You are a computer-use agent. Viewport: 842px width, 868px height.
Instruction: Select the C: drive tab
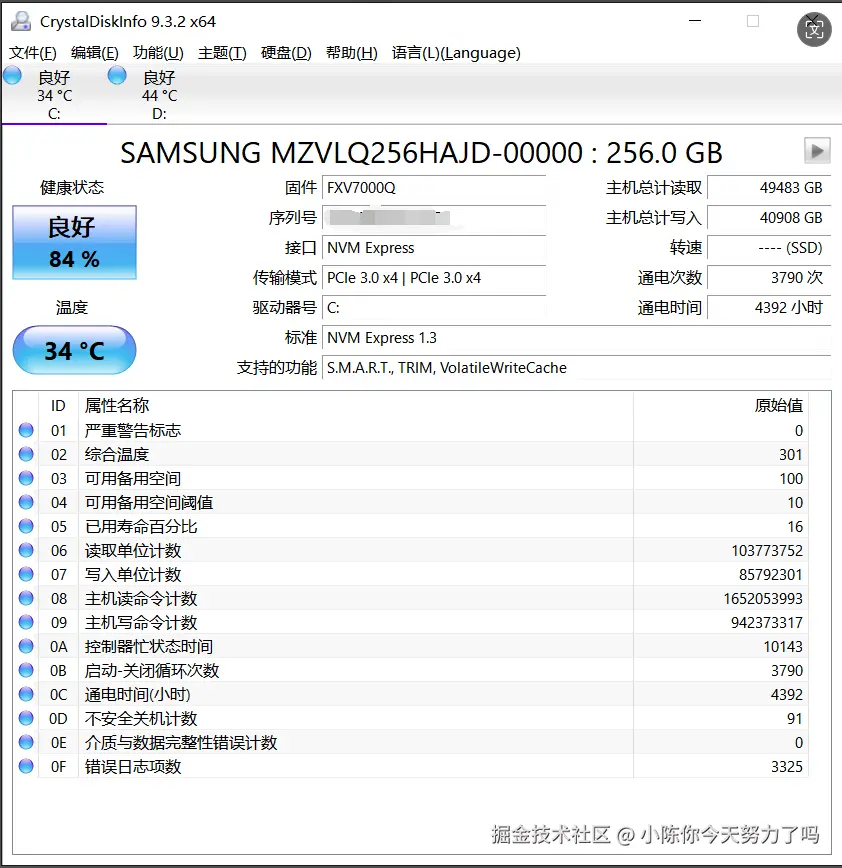click(50, 95)
